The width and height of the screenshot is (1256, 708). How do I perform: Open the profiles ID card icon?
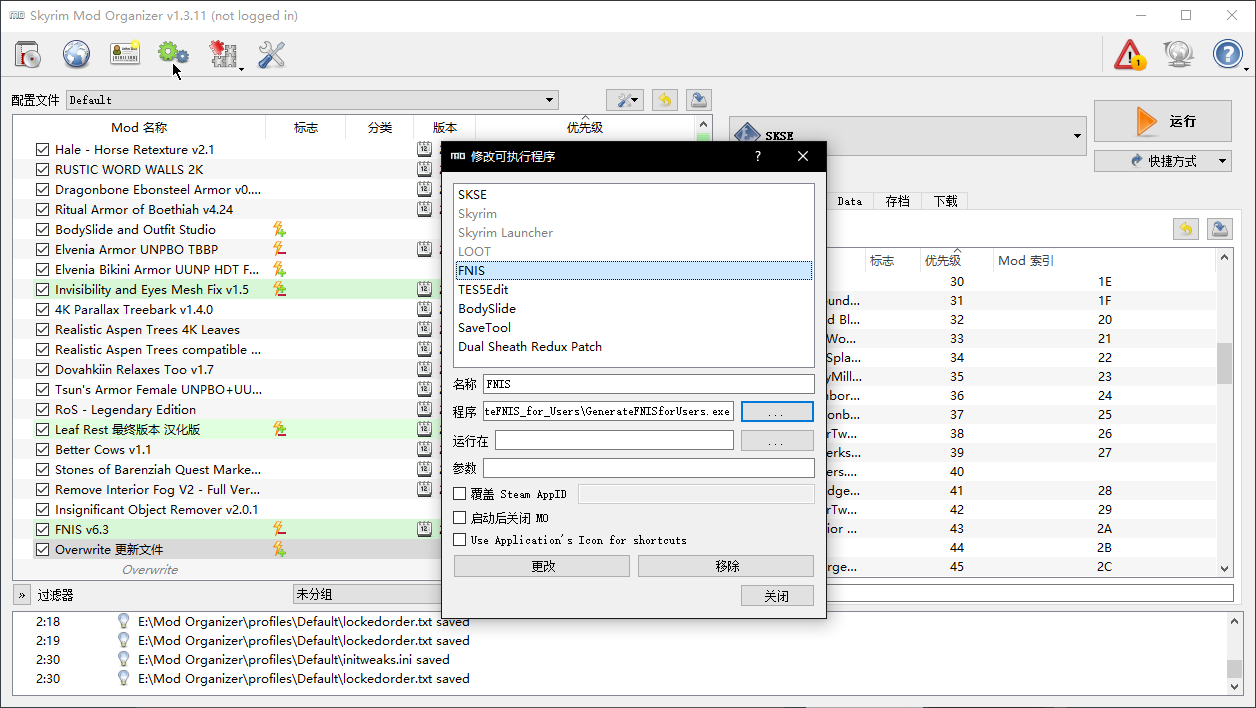coord(125,55)
